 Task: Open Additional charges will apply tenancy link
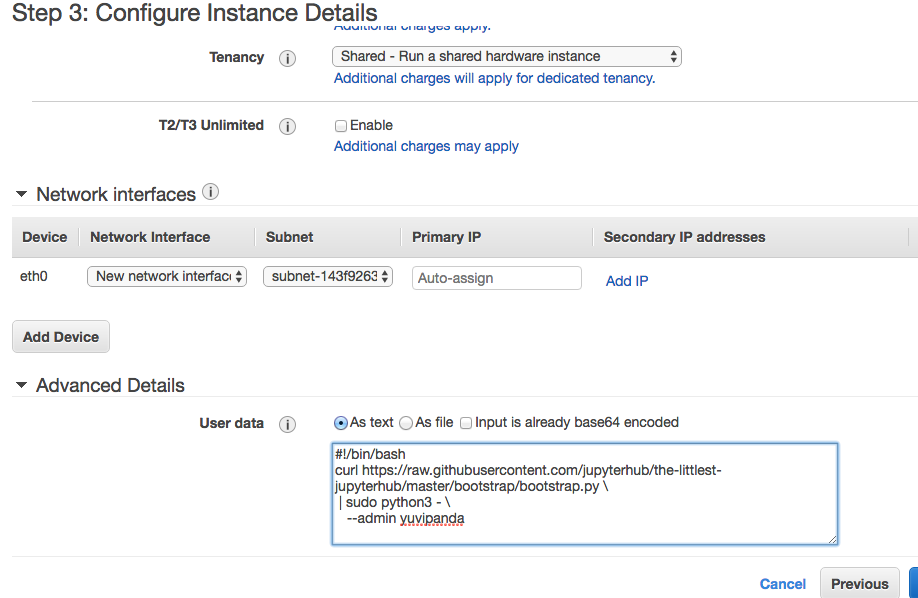494,78
